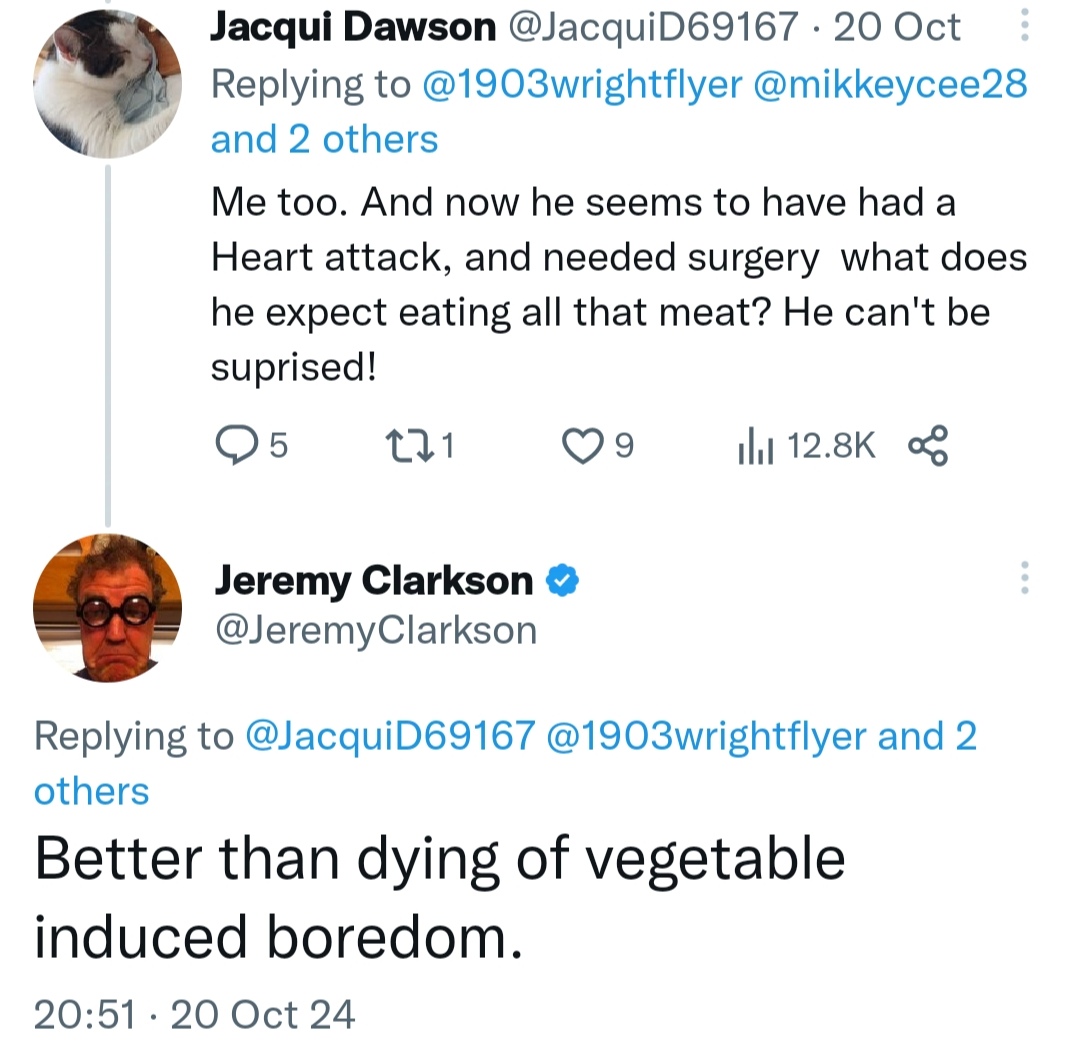This screenshot has height=1053, width=1080.
Task: Click the 20:51 · 20 Oct 24 timestamp
Action: coord(195,1014)
